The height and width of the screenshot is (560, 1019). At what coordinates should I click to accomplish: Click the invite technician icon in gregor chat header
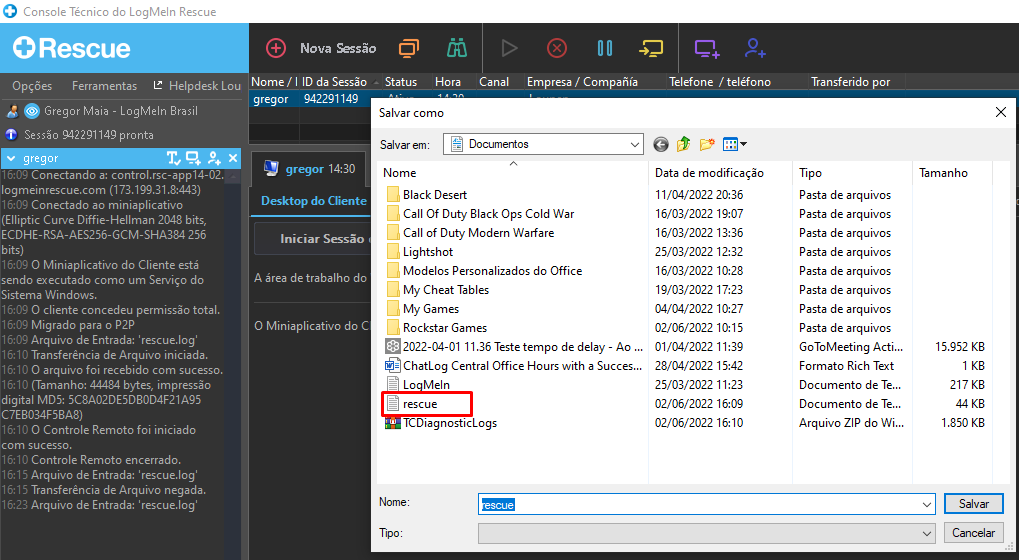tap(214, 158)
